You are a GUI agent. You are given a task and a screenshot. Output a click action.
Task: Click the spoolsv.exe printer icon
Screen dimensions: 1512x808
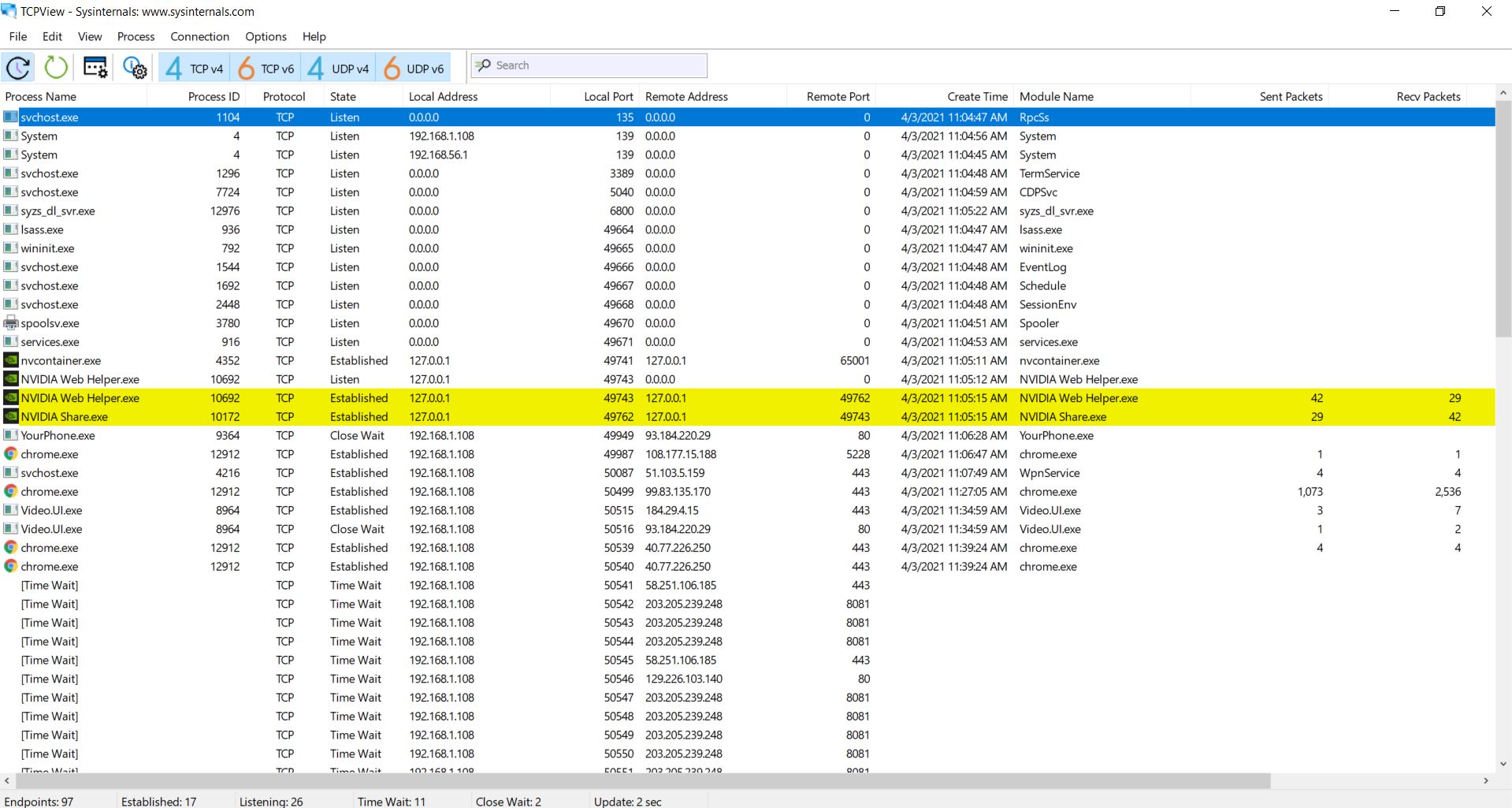point(11,323)
